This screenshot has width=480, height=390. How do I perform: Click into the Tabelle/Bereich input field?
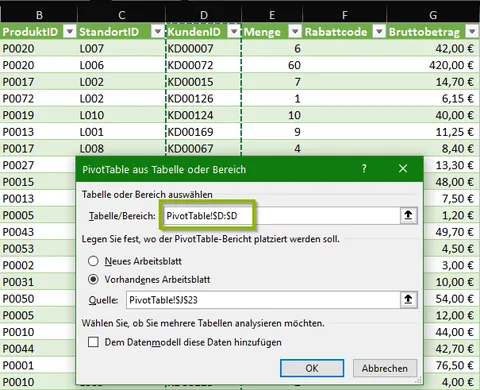[x=281, y=216]
